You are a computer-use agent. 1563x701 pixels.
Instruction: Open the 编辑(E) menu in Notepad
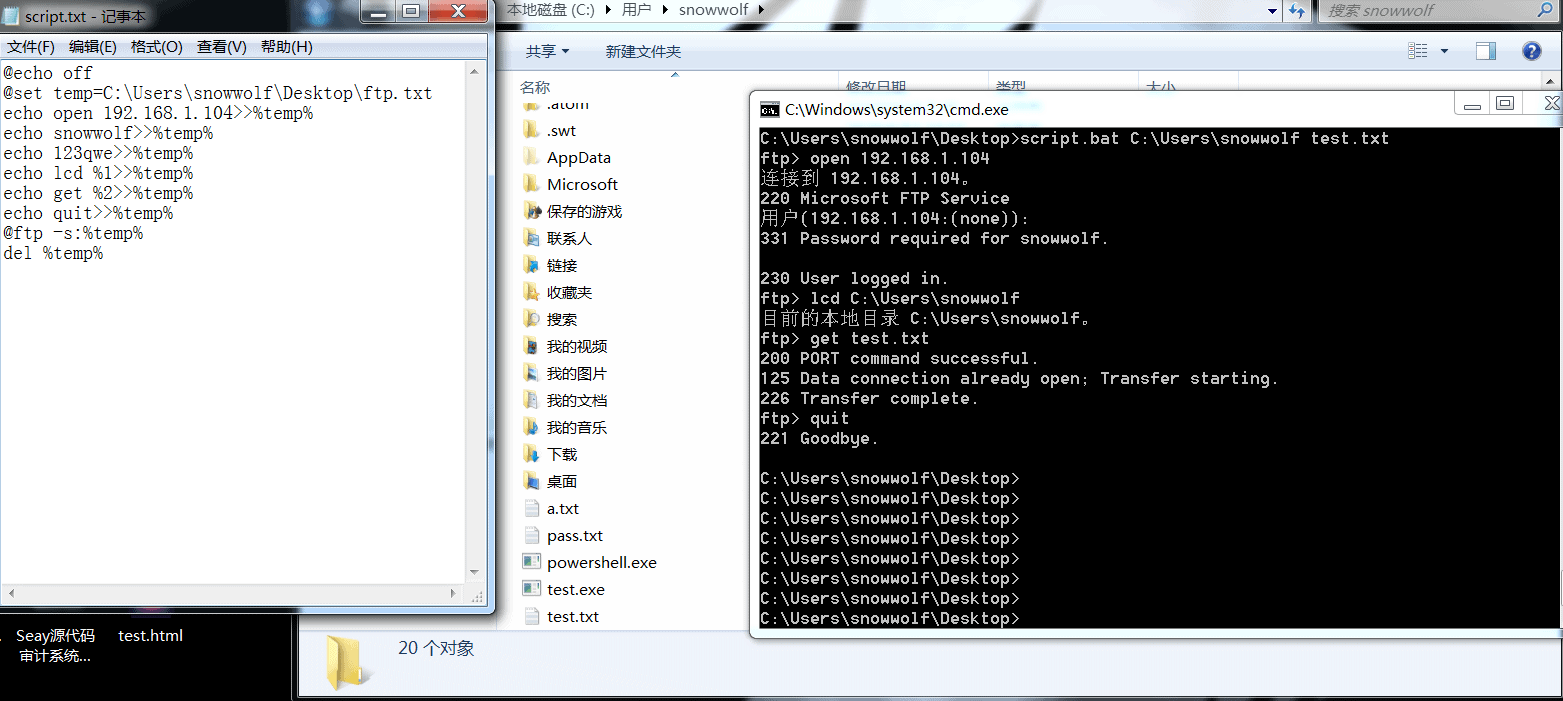point(93,47)
